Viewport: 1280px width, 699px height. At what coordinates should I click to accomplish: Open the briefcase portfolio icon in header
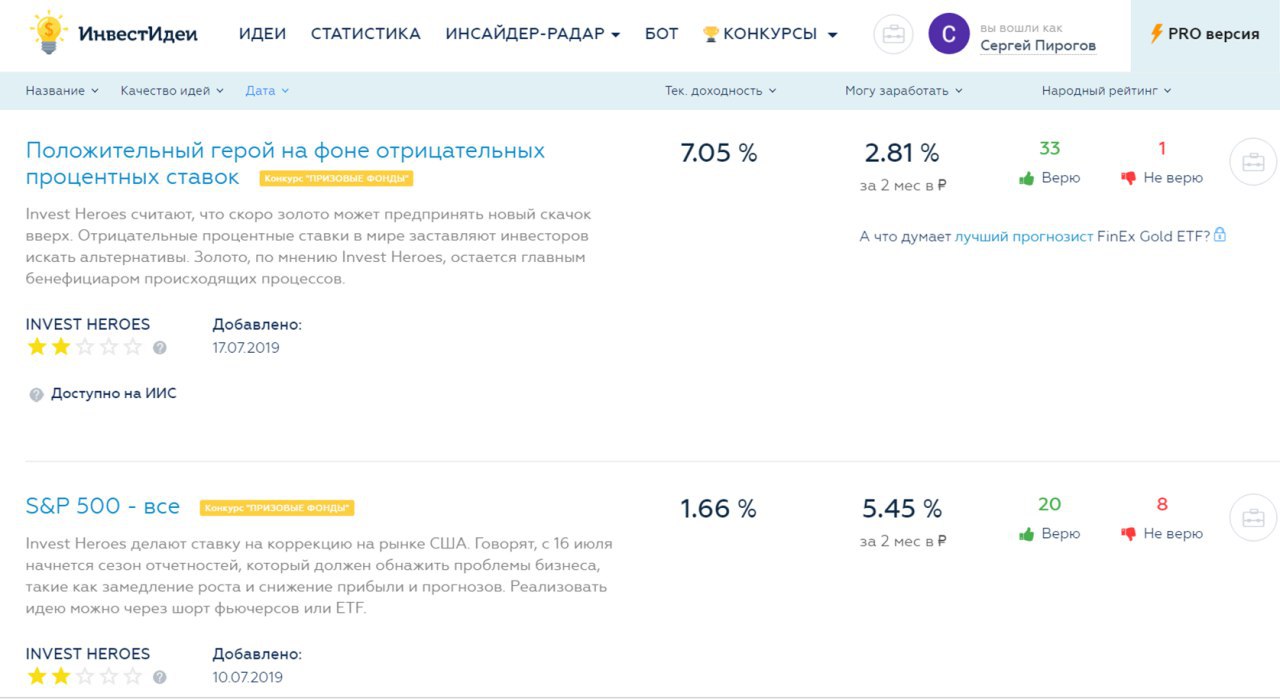tap(893, 34)
